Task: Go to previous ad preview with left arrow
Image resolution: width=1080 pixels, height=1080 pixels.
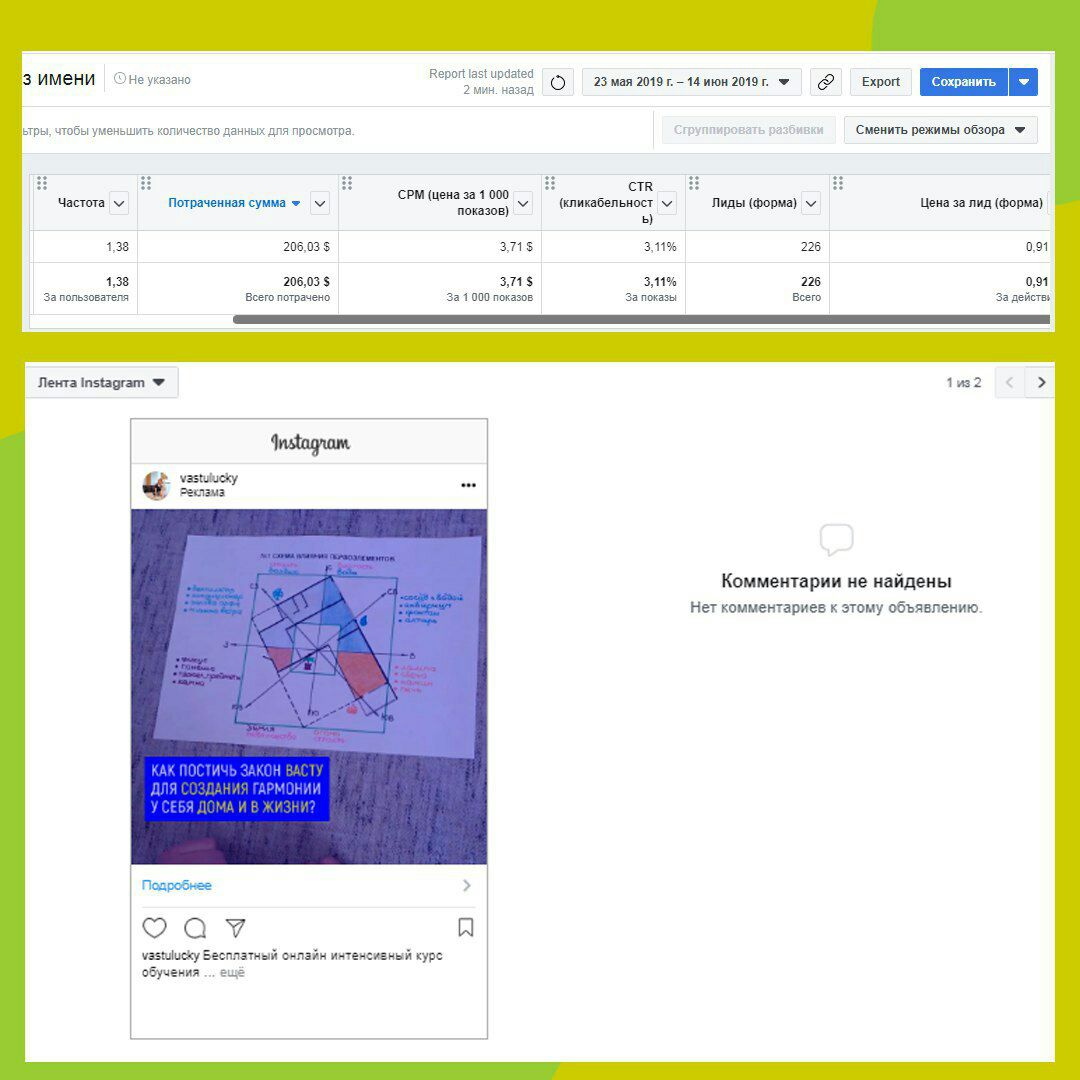Action: (1010, 382)
